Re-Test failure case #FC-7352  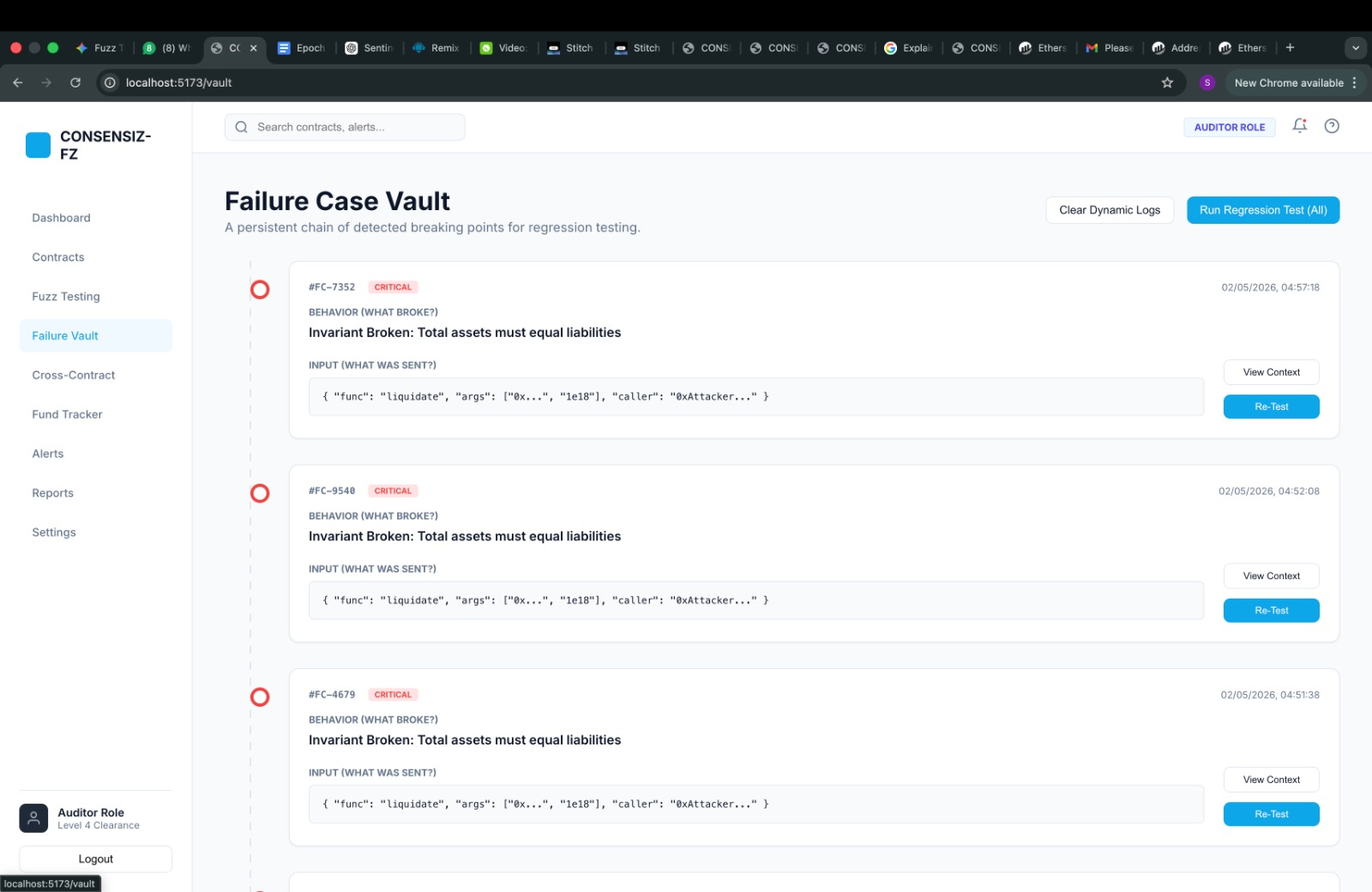click(x=1271, y=407)
